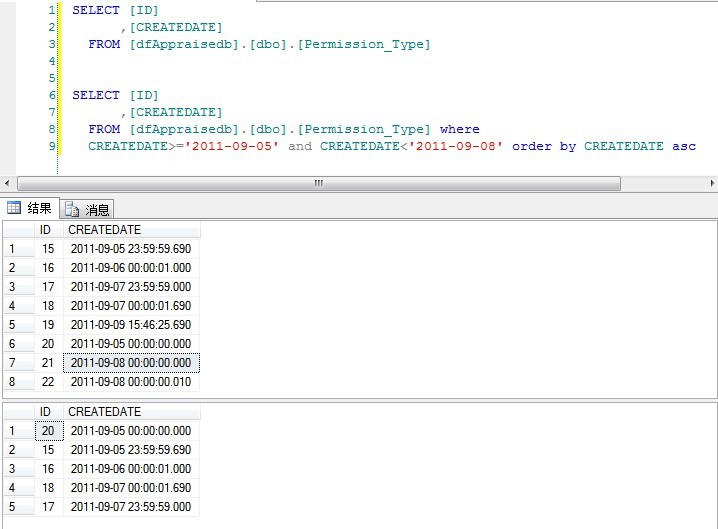
Task: Click the horizontal scrollbar left arrow
Action: (x=7, y=183)
